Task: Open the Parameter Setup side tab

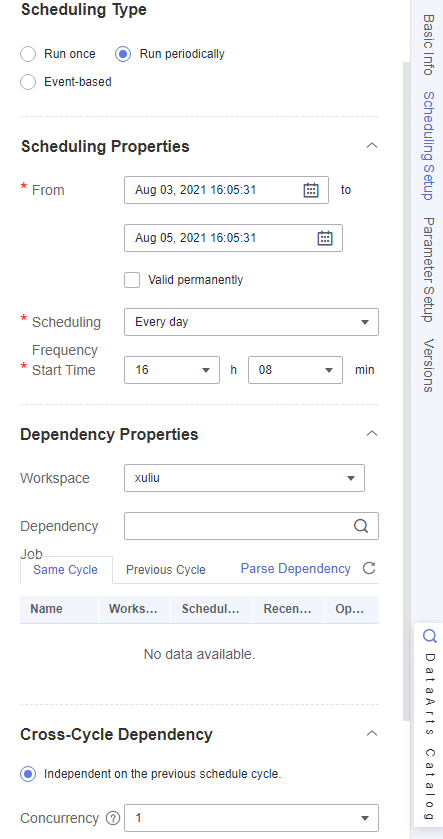Action: pyautogui.click(x=428, y=270)
